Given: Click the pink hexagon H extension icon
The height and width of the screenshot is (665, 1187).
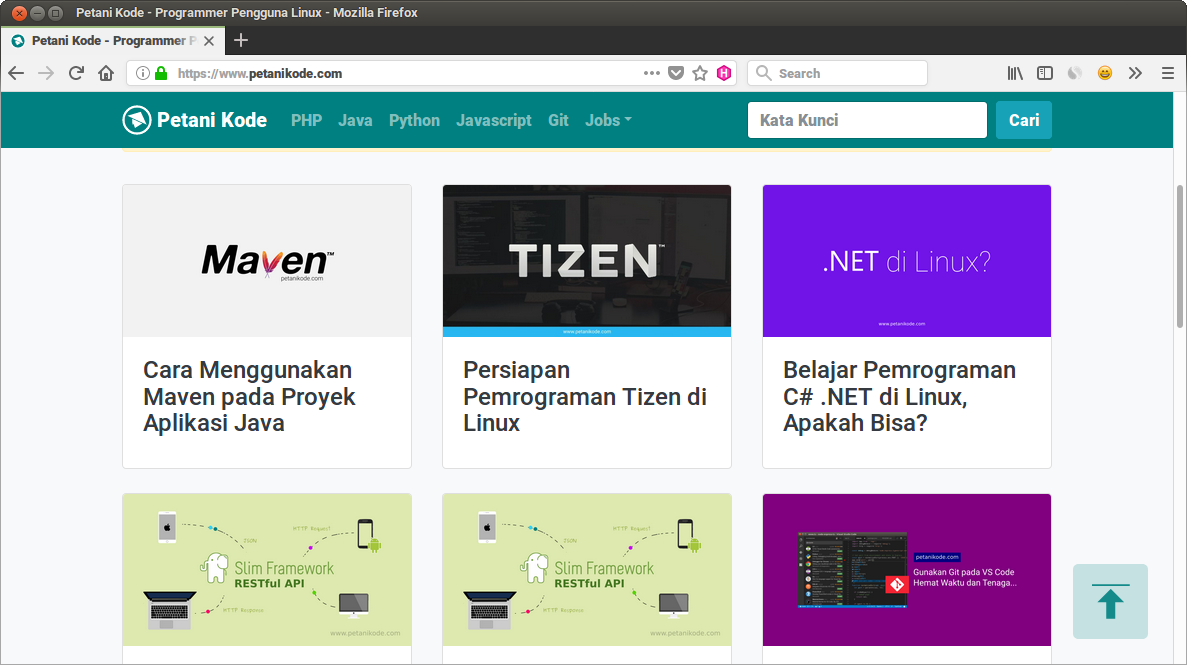Looking at the screenshot, I should [x=724, y=73].
